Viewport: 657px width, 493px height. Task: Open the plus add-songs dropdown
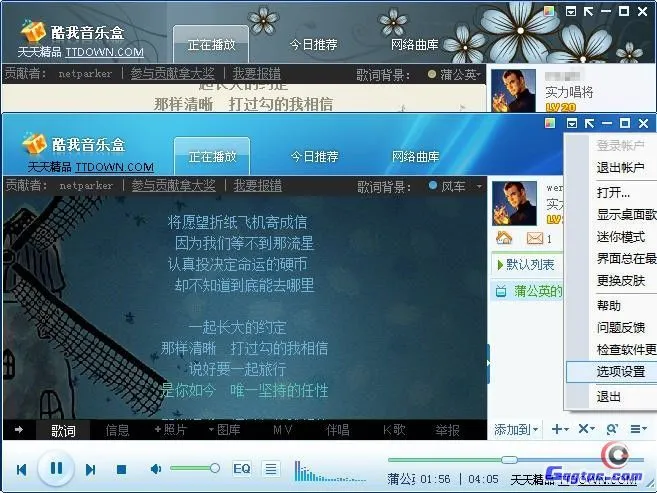point(560,429)
